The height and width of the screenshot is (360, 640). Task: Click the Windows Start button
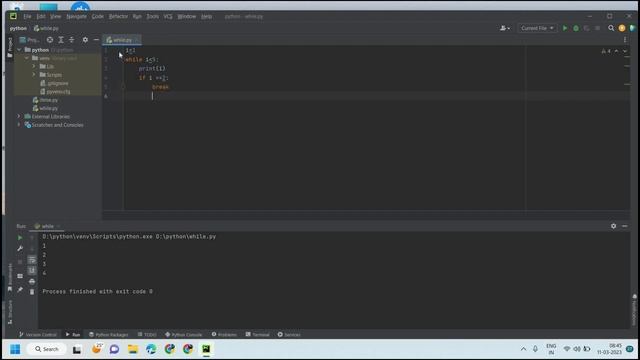coord(15,349)
